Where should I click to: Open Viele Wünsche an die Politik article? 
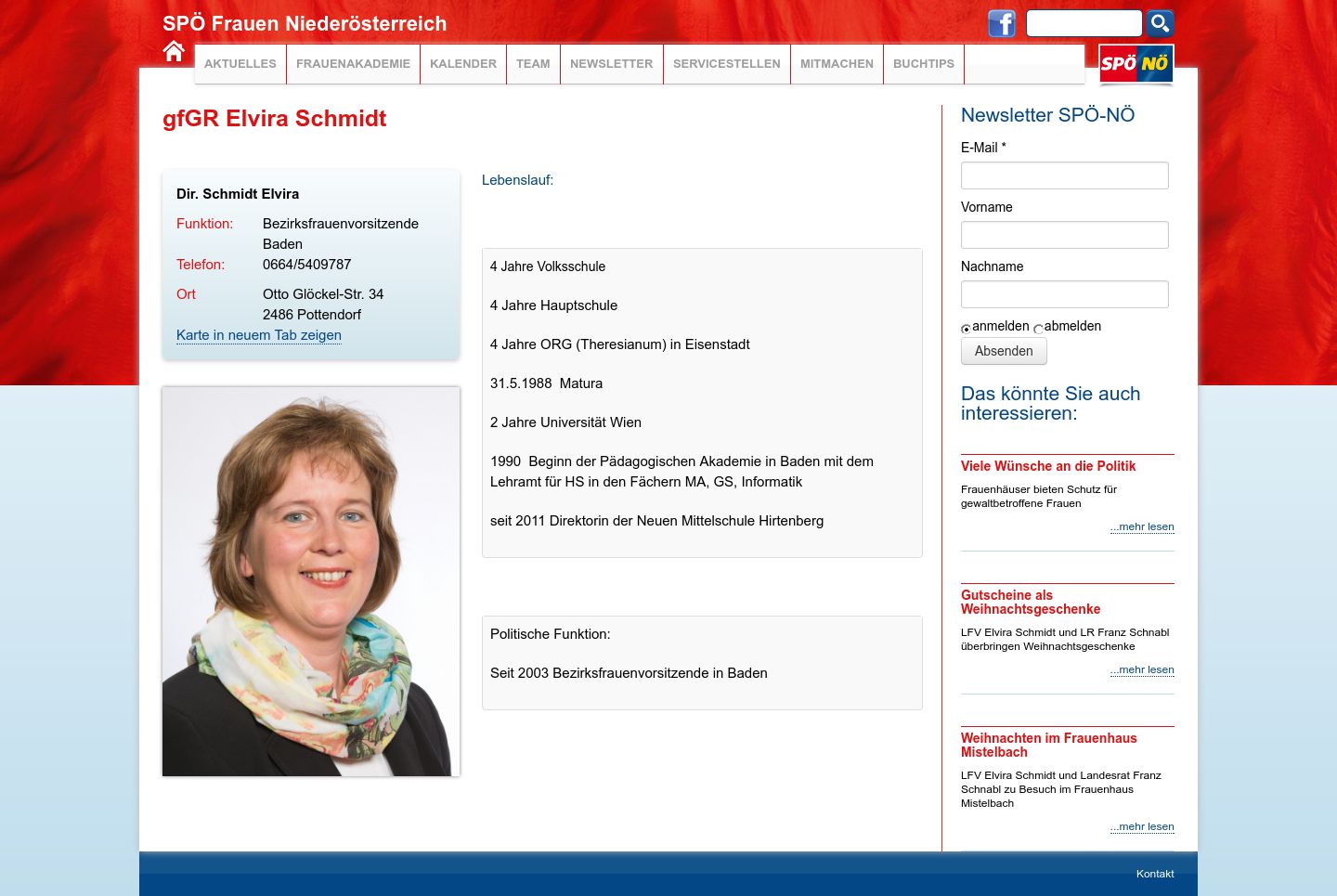click(x=1048, y=466)
